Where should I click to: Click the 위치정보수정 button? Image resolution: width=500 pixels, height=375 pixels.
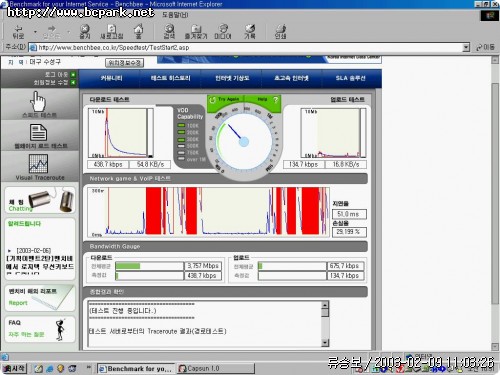(125, 63)
